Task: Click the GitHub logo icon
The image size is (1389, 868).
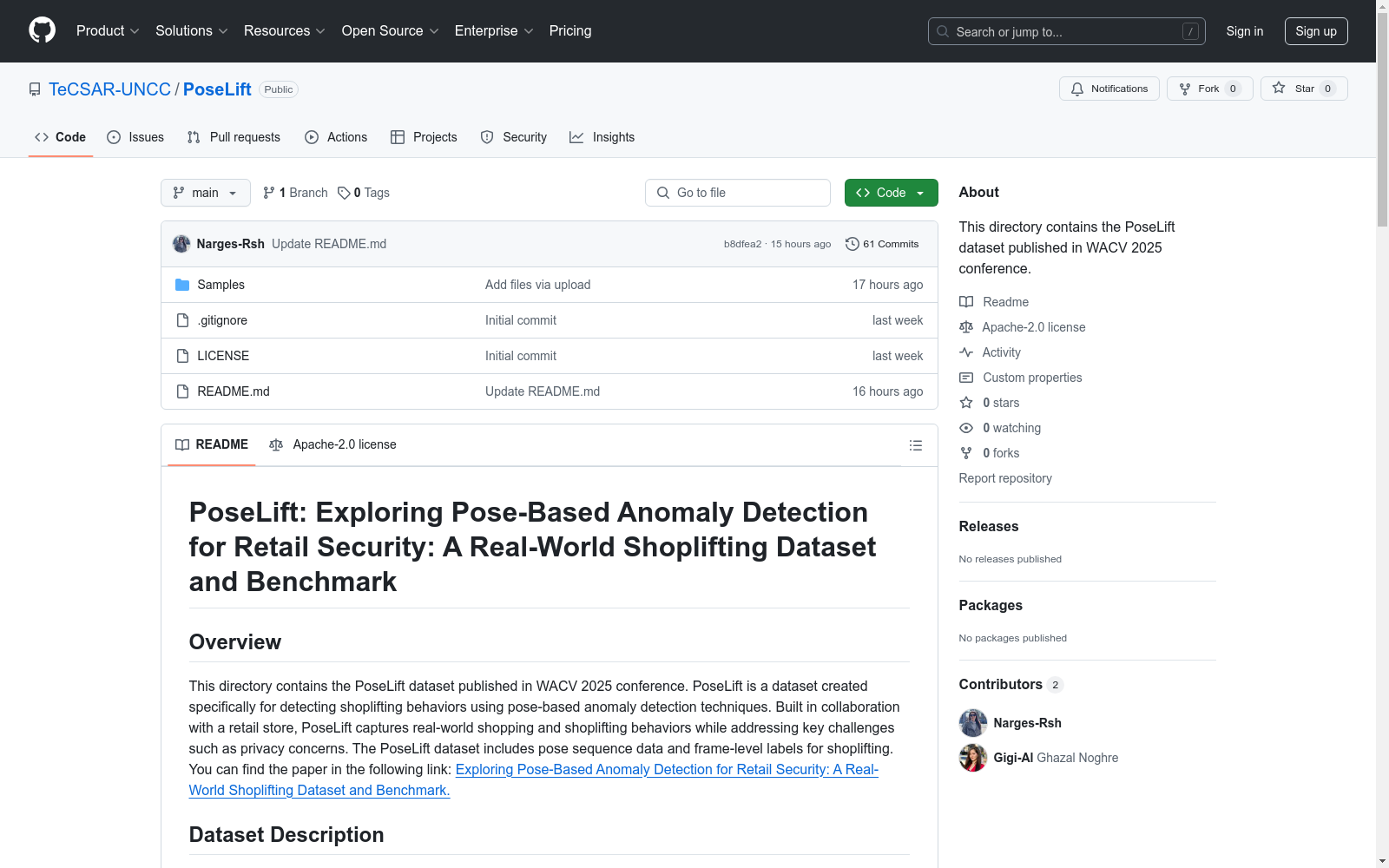Action: 42,30
